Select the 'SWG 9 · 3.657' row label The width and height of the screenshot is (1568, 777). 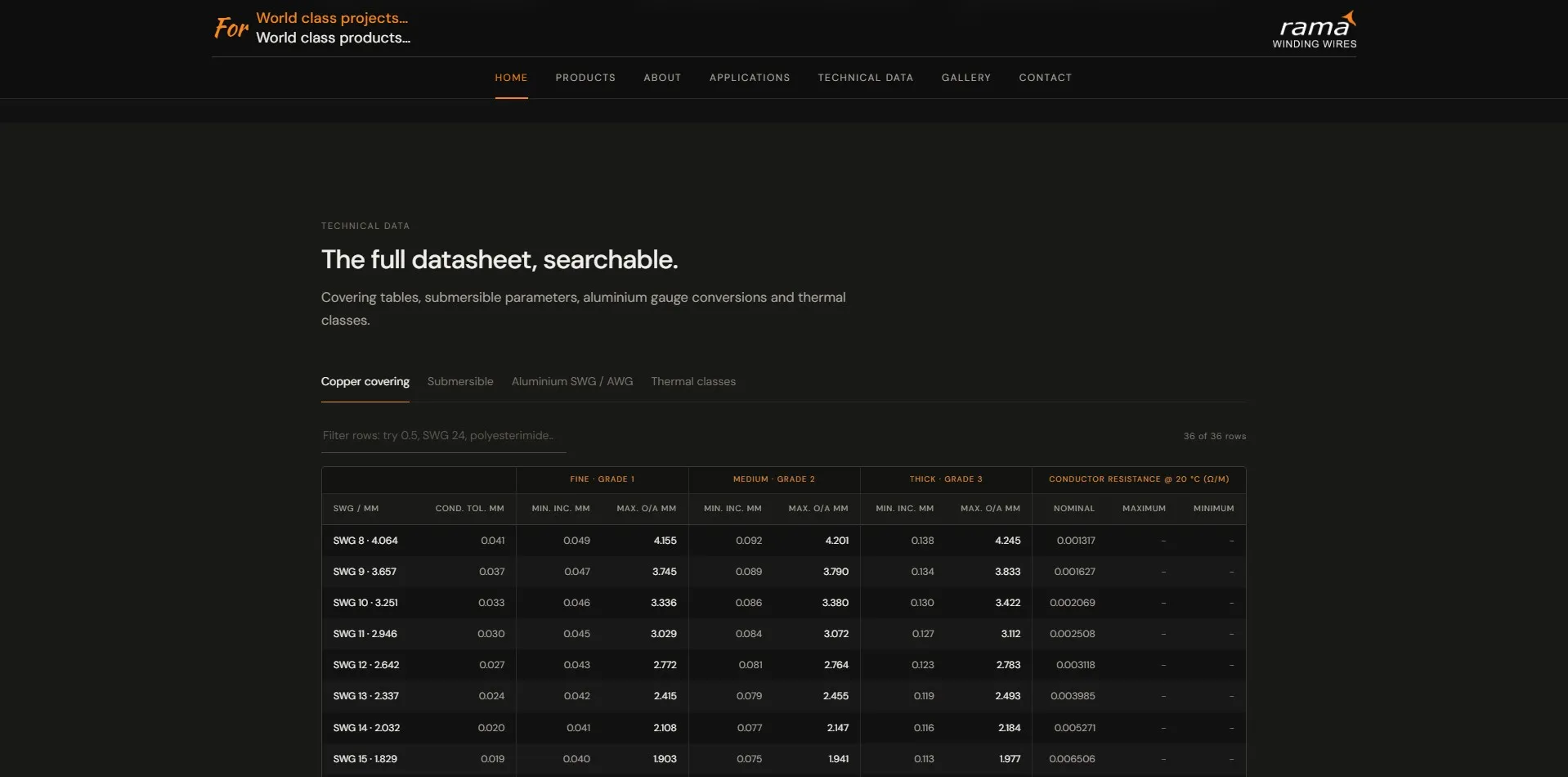(365, 572)
